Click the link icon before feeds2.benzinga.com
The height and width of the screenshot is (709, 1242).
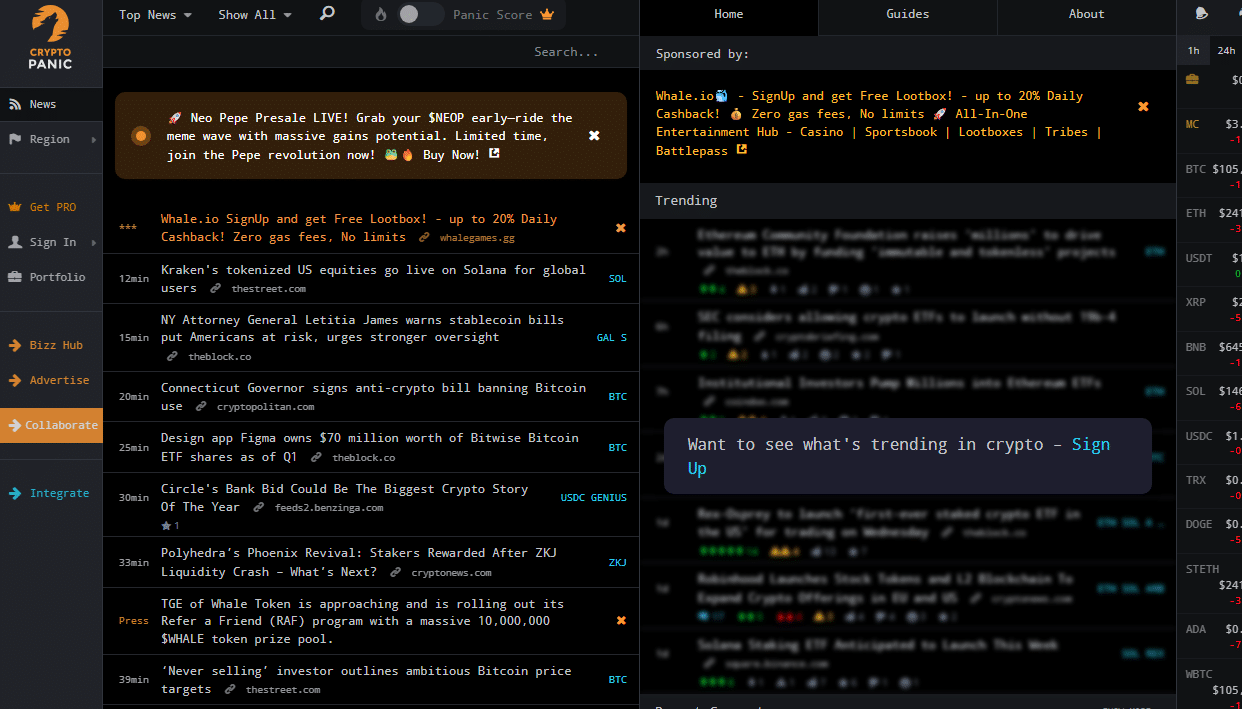(x=258, y=508)
